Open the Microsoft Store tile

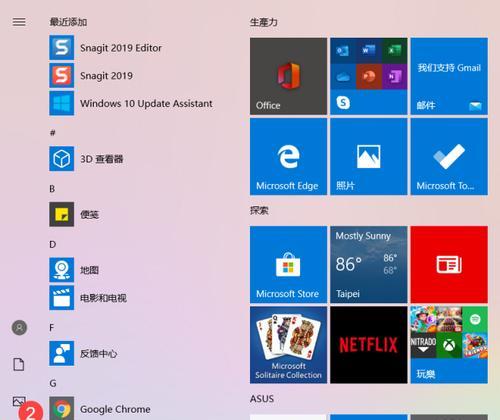point(288,265)
